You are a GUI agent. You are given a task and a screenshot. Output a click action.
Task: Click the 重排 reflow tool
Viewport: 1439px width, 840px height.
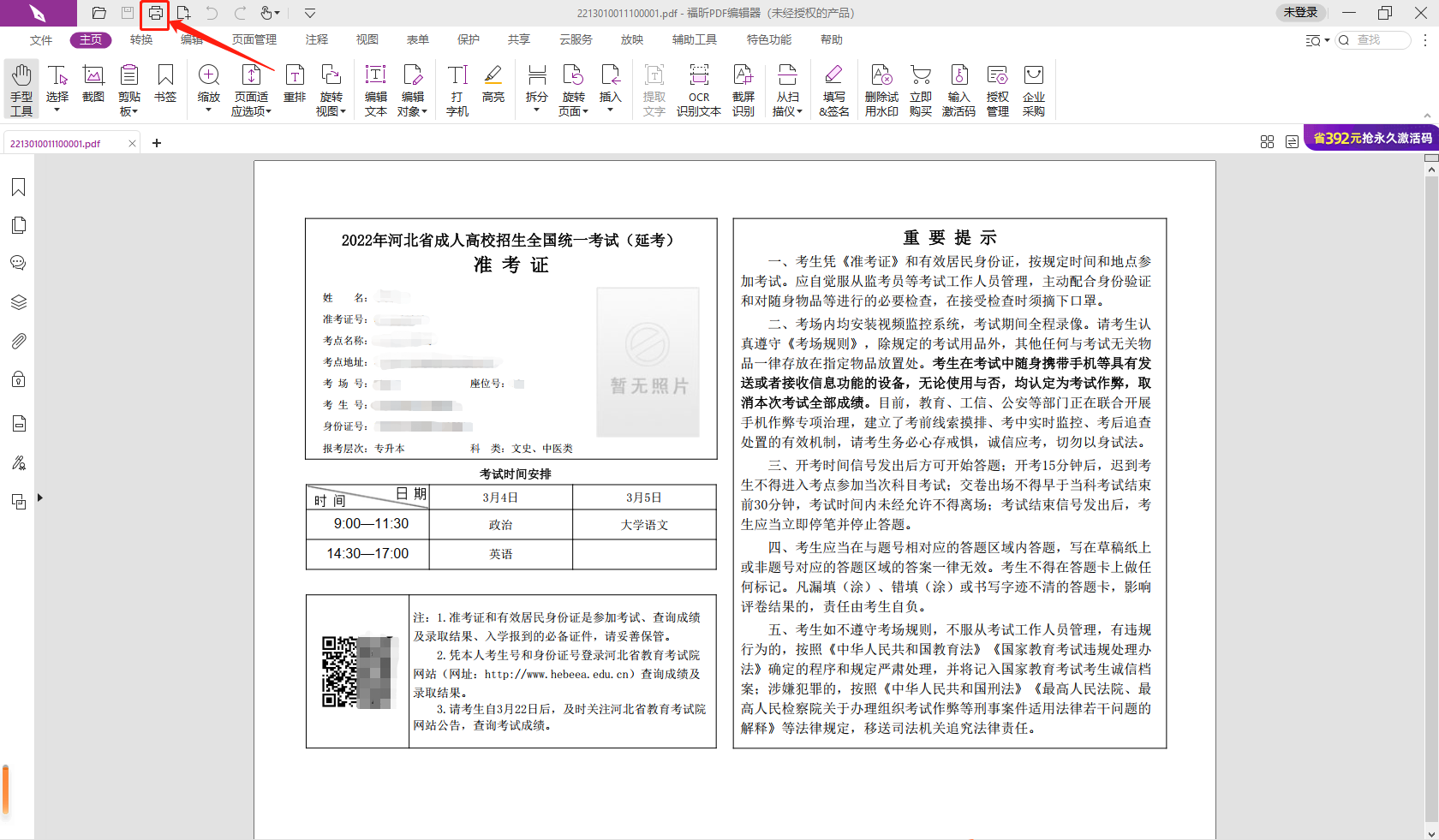tap(295, 84)
